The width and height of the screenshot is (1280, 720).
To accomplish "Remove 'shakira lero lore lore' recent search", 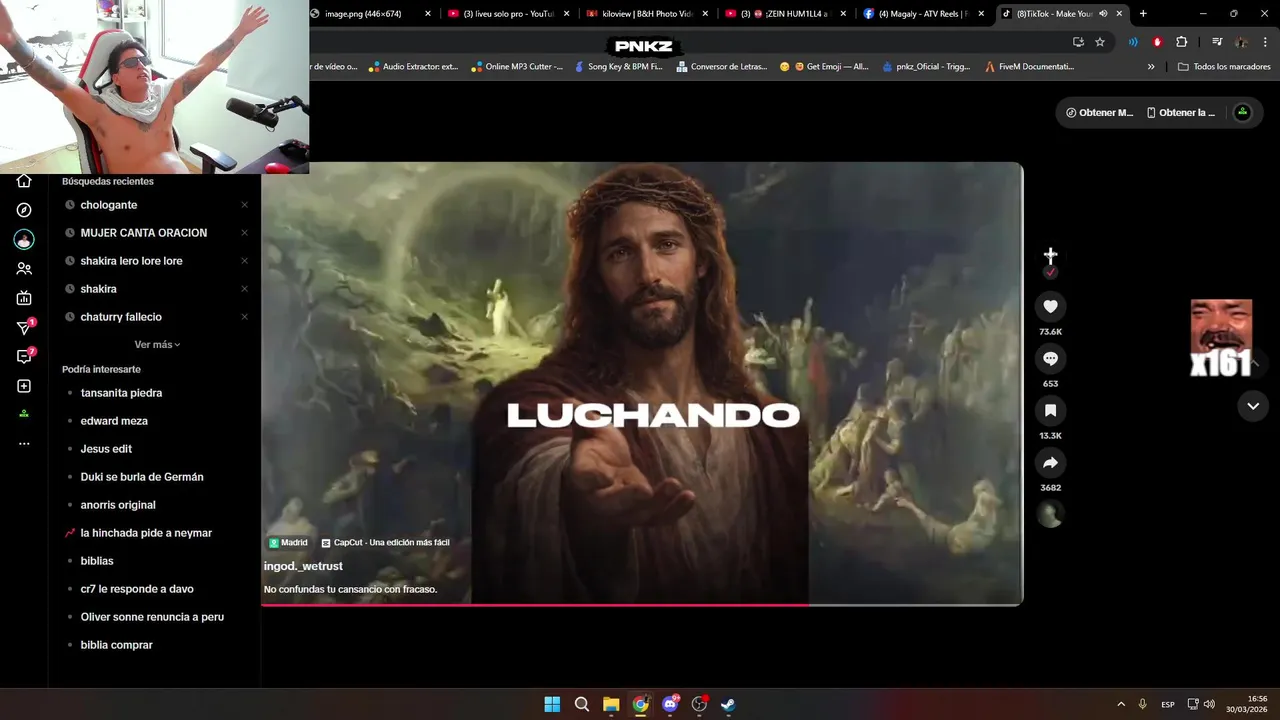I will pos(244,261).
